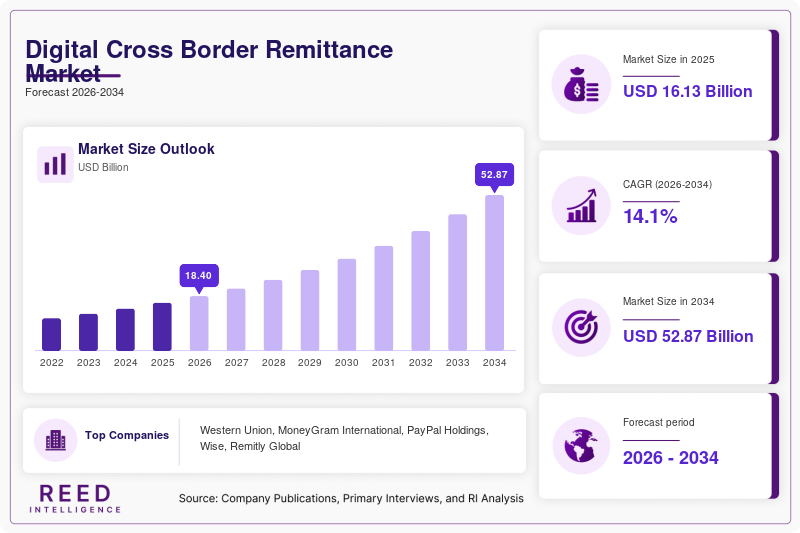Screen dimensions: 800x533
Task: Select the 2028 bar in chart
Action: point(273,315)
